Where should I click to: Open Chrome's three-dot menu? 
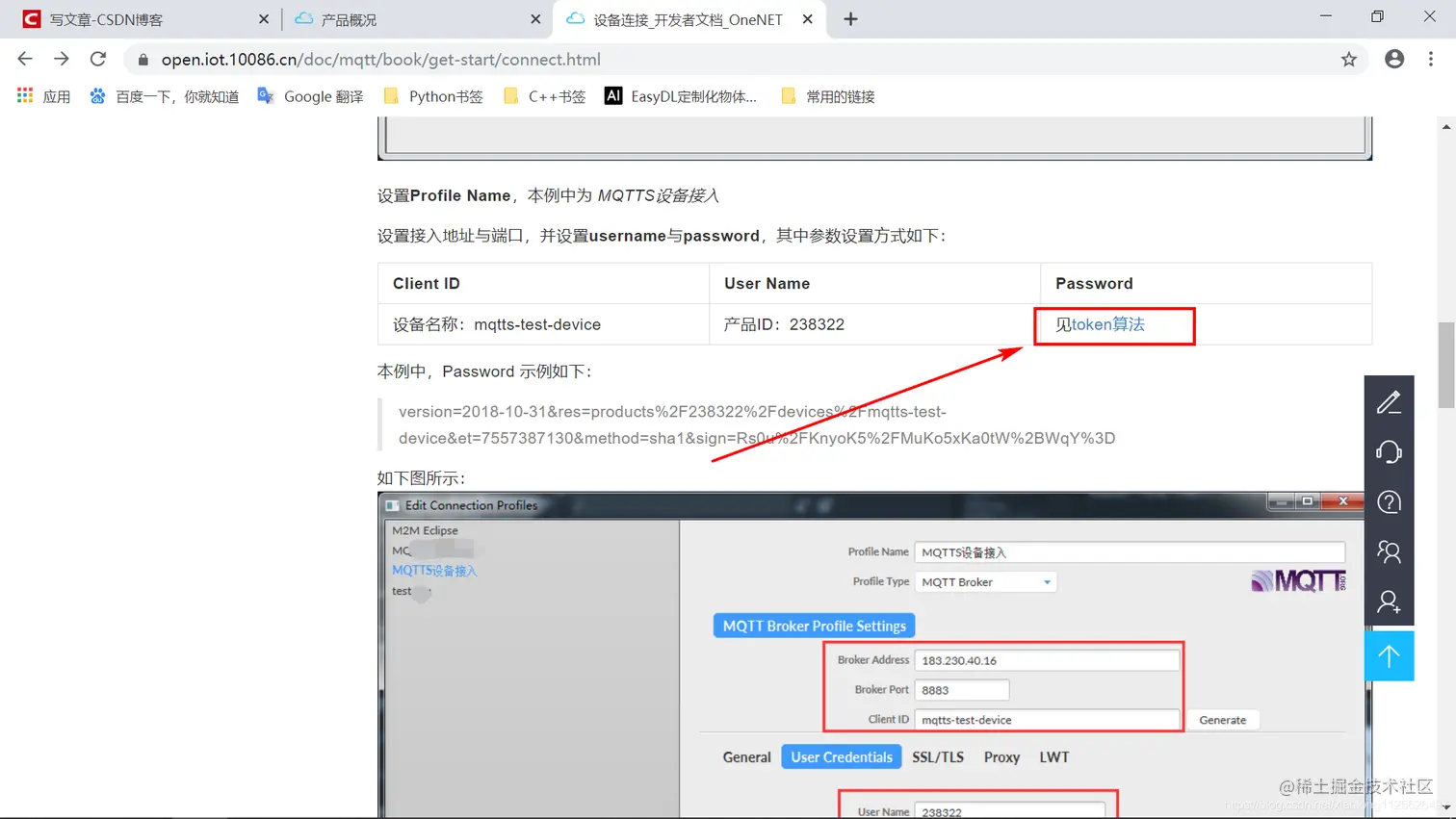[x=1431, y=59]
